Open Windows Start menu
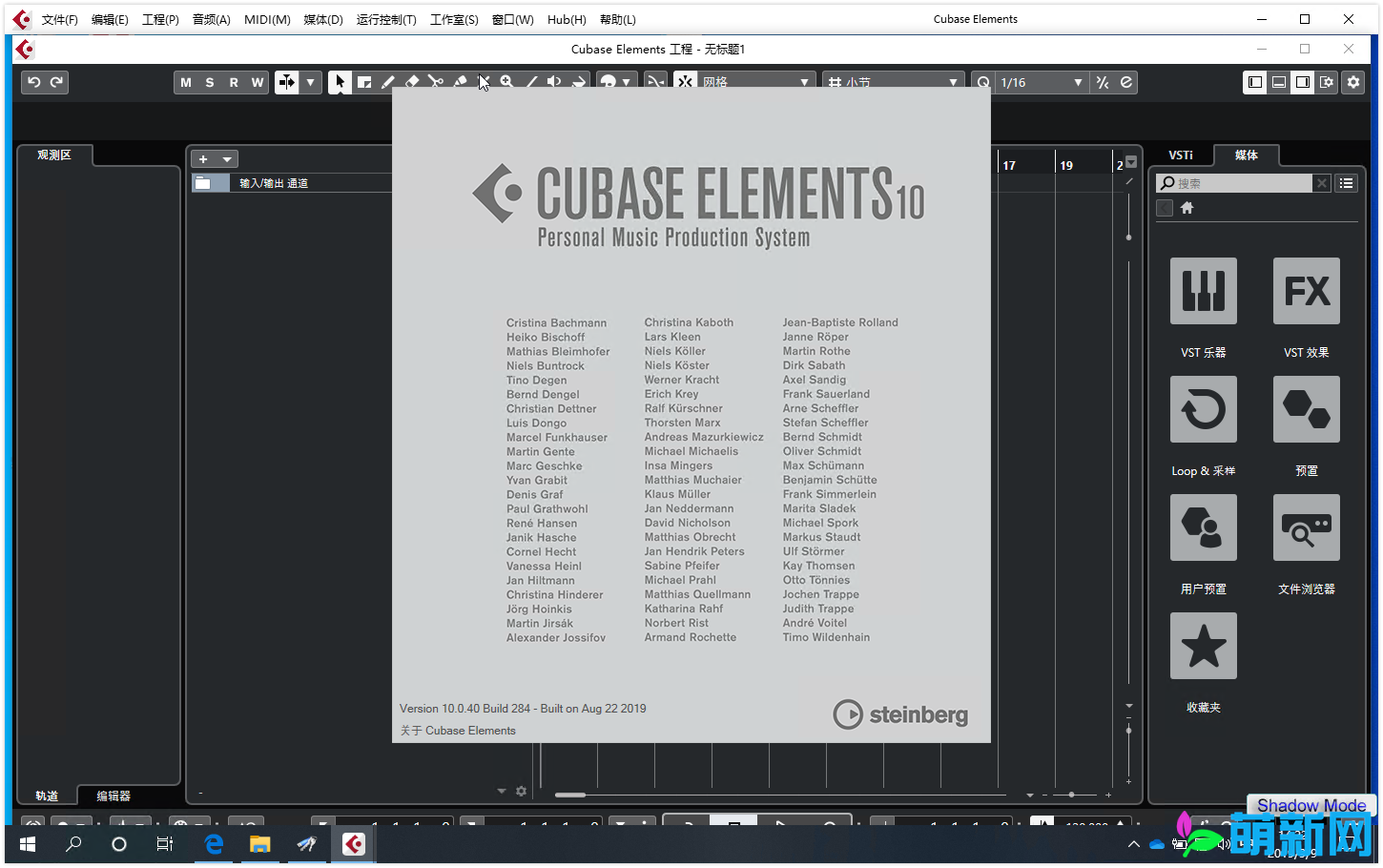The width and height of the screenshot is (1383, 868). point(28,844)
